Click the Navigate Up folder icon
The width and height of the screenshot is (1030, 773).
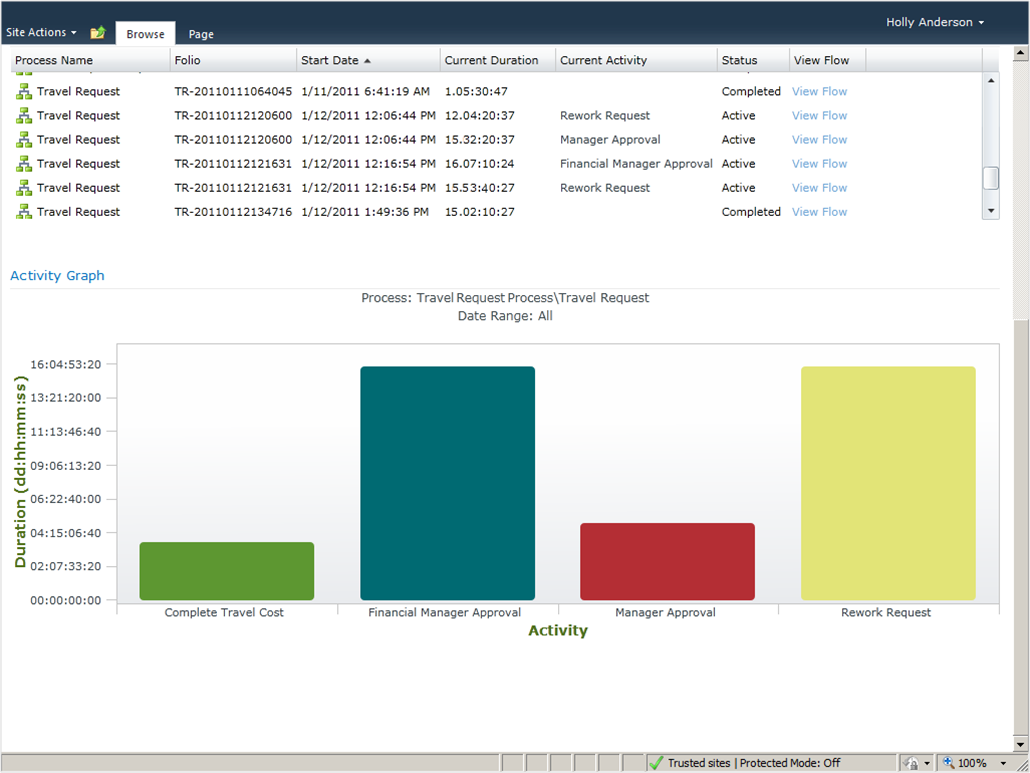tap(97, 33)
